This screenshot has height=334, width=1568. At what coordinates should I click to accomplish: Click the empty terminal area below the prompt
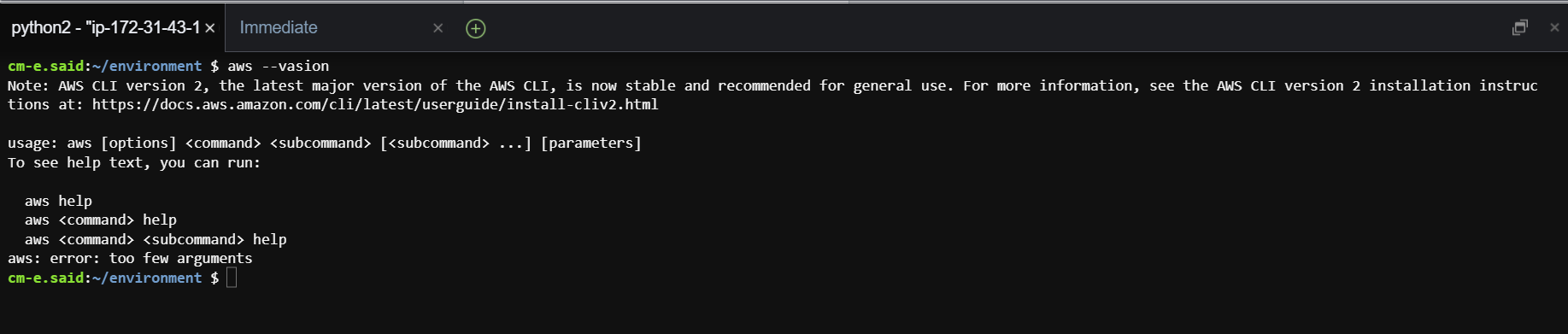(x=784, y=311)
